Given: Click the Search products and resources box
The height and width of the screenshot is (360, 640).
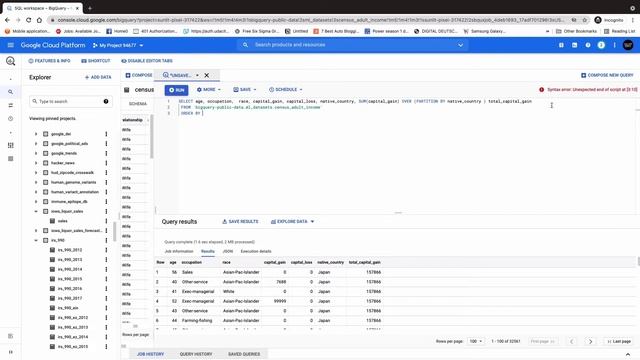Looking at the screenshot, I should 353,45.
